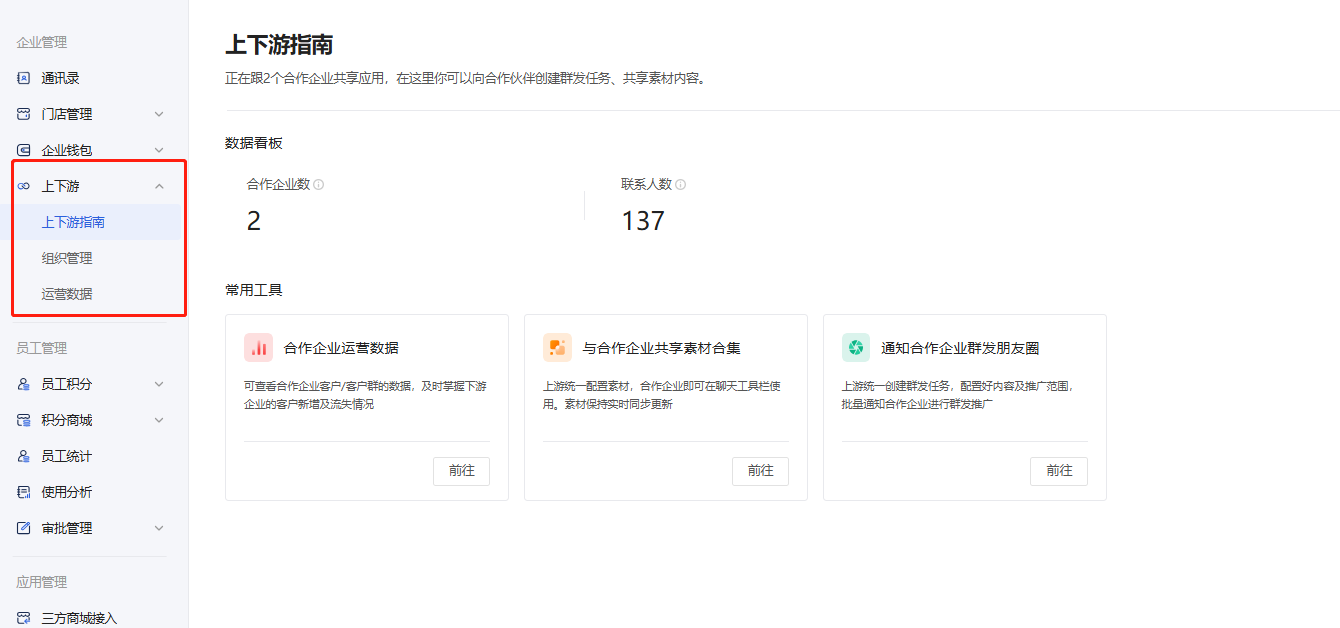Expand the 门店管理 chevron
The height and width of the screenshot is (628, 1340).
point(159,114)
